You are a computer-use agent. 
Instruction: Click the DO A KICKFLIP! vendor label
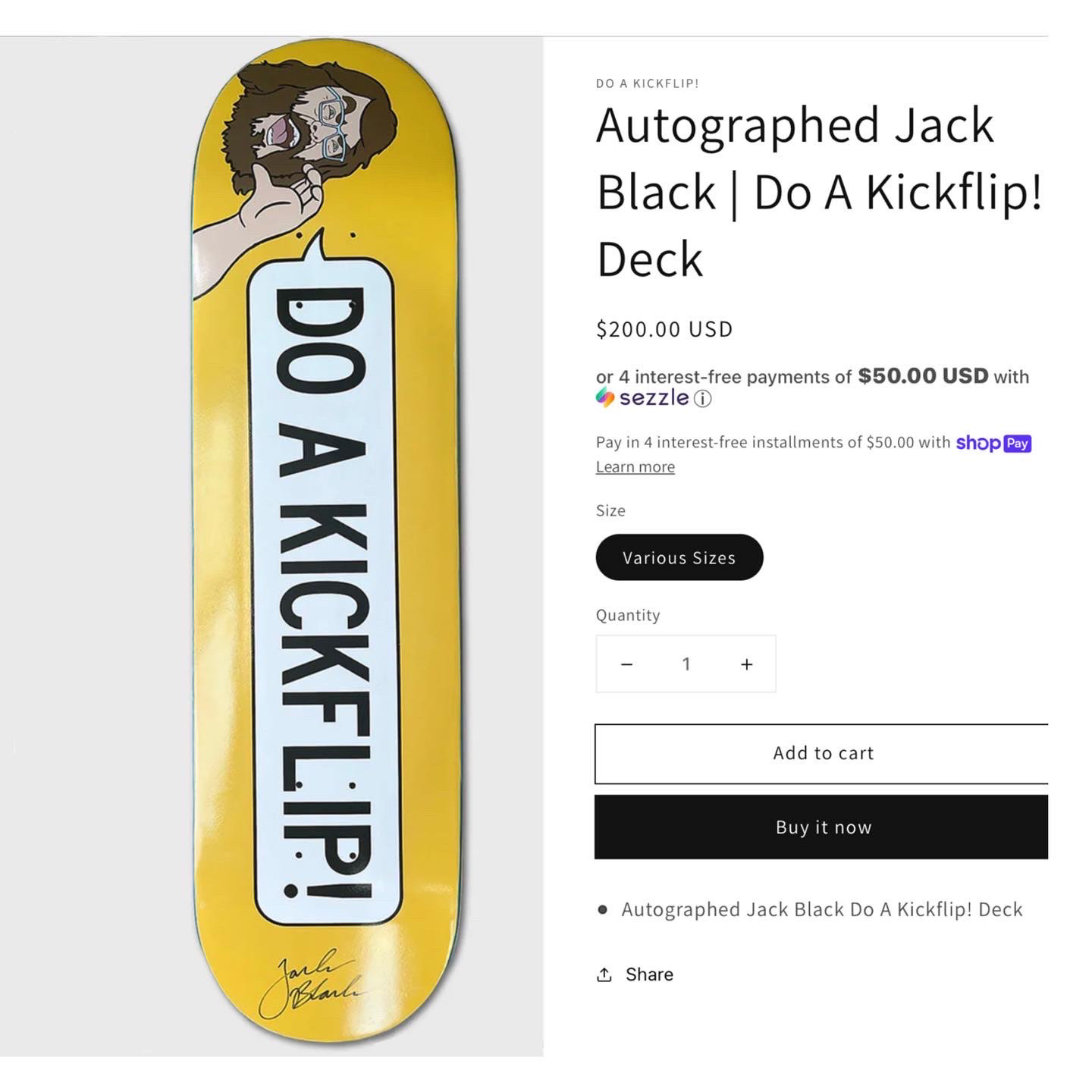(x=647, y=83)
